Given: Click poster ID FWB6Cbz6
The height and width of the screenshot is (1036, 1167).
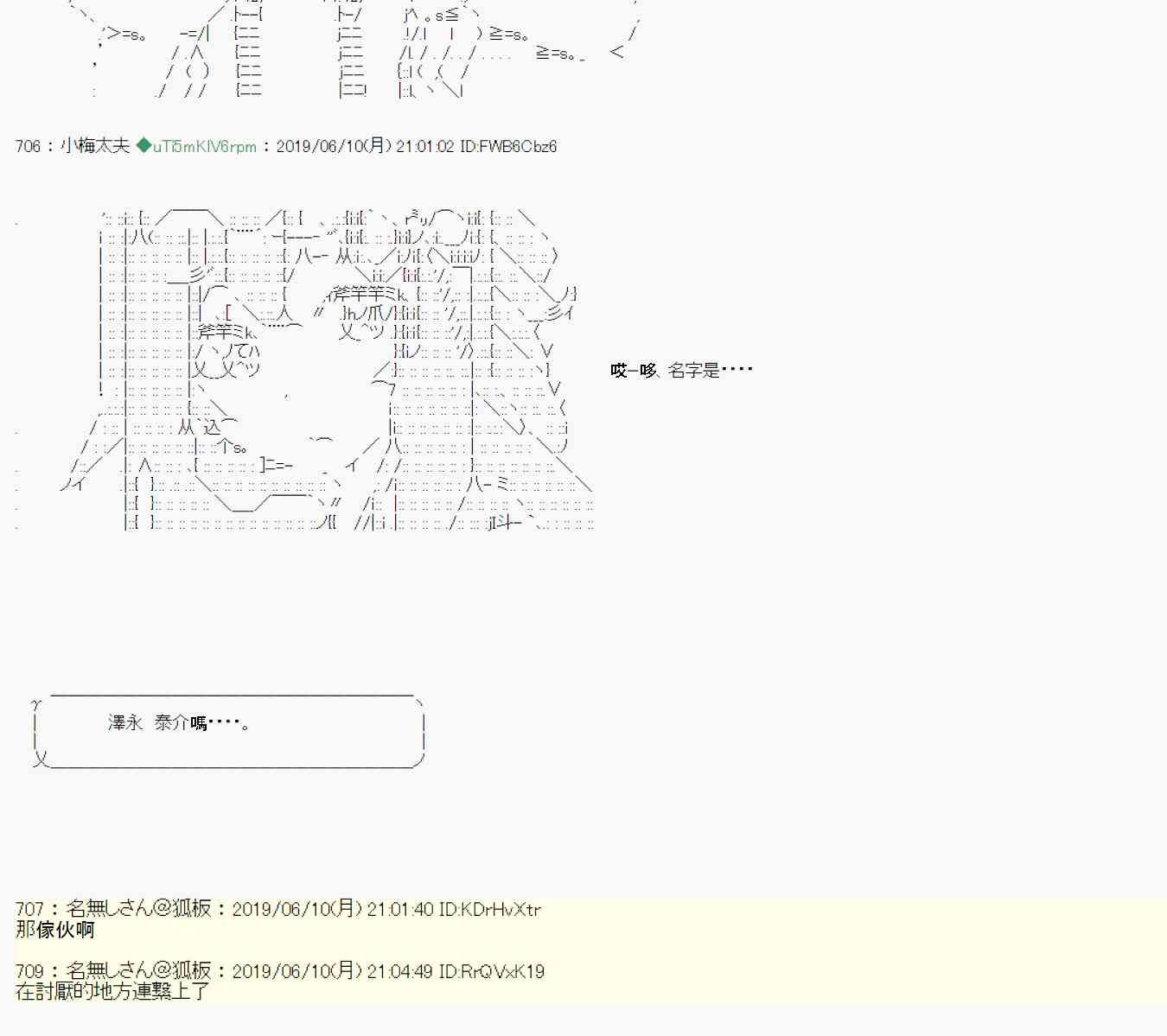Looking at the screenshot, I should 508,147.
